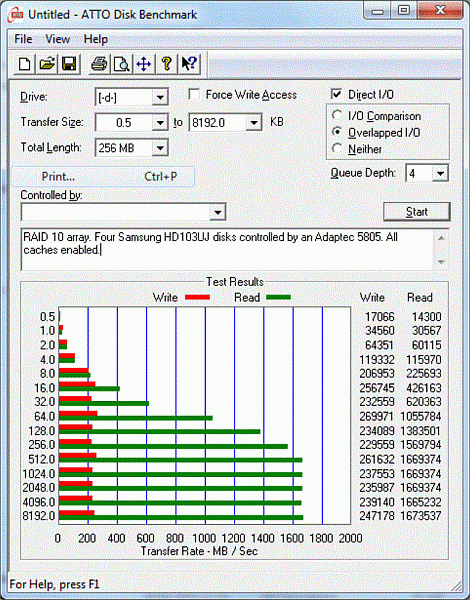Image resolution: width=470 pixels, height=600 pixels.
Task: Click the read value 1665232
Action: tap(420, 502)
